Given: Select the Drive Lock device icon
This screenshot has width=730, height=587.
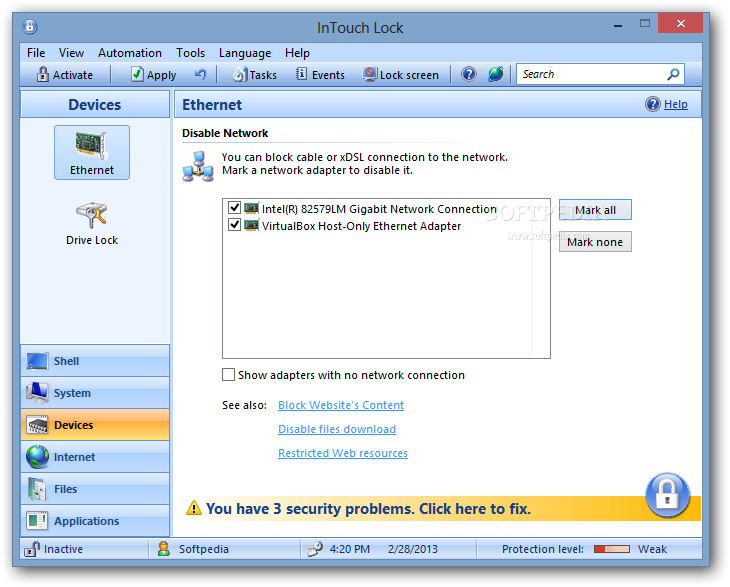Looking at the screenshot, I should (92, 224).
